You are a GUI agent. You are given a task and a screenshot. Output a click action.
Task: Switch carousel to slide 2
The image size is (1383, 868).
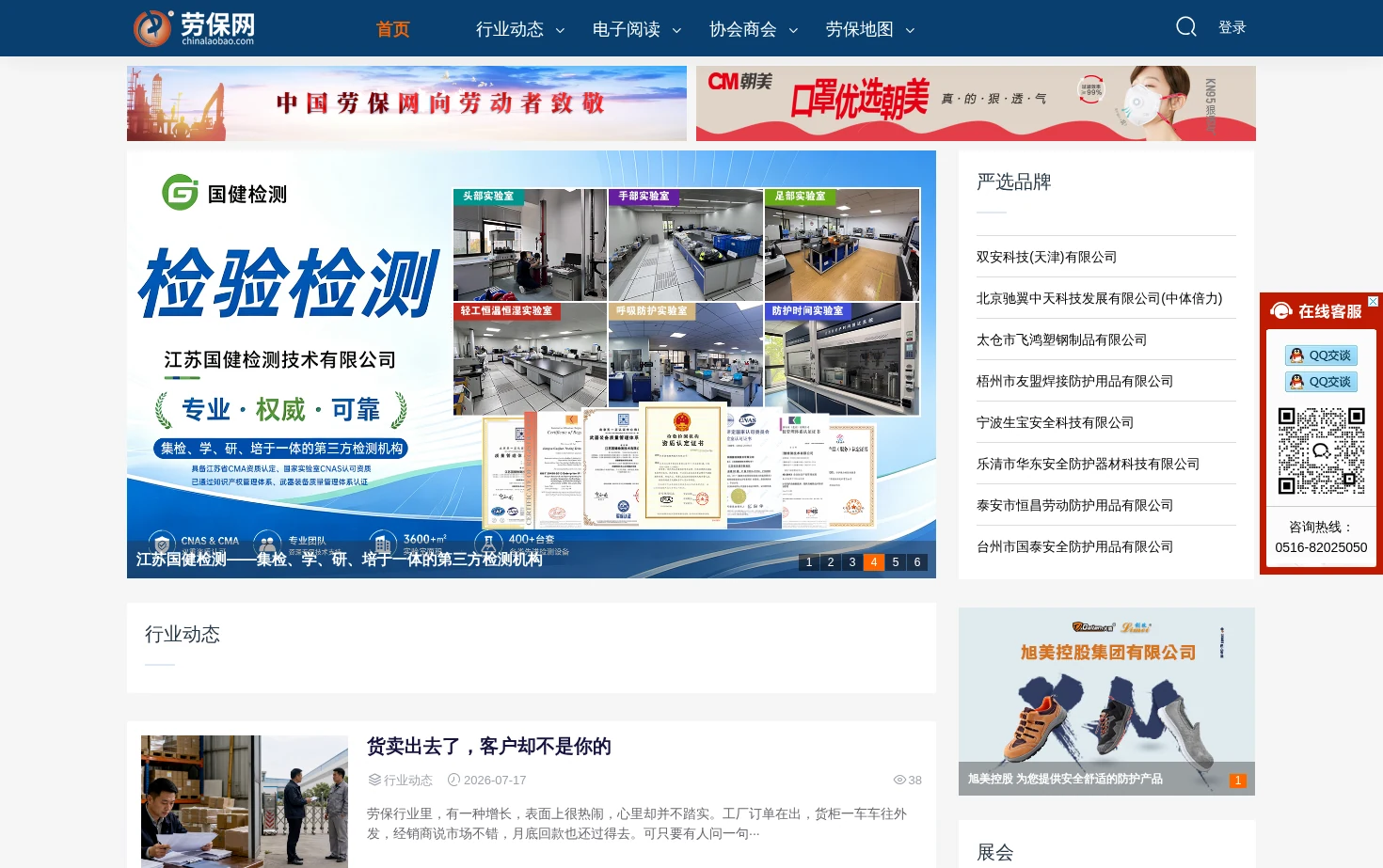(x=831, y=562)
